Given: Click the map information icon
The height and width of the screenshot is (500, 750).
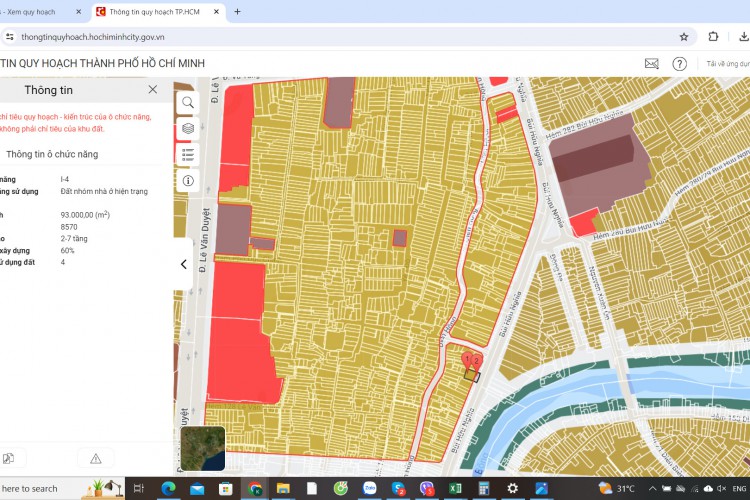Looking at the screenshot, I should click(x=188, y=181).
